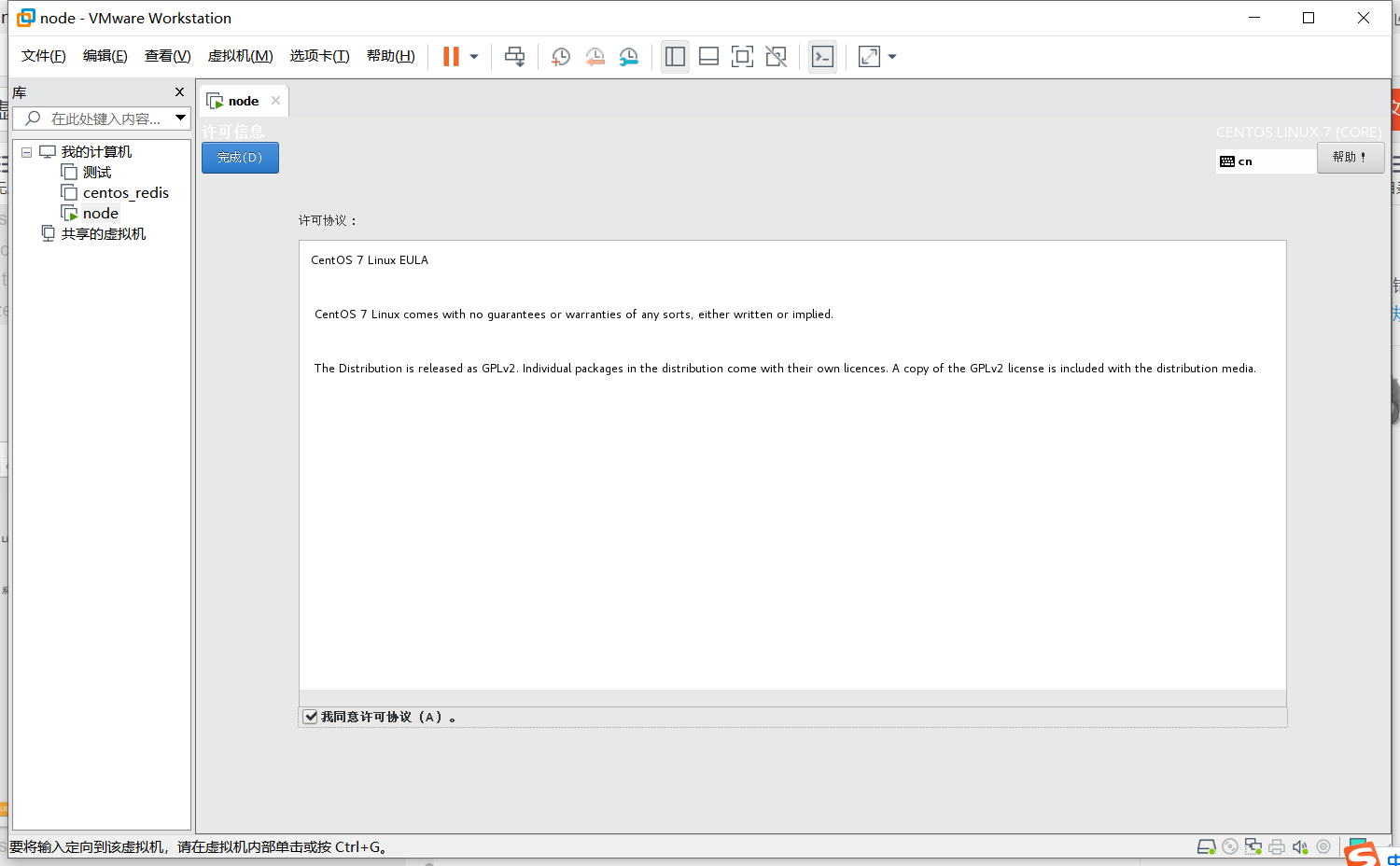The height and width of the screenshot is (866, 1400).
Task: Open the snapshot manager
Action: pyautogui.click(x=629, y=57)
